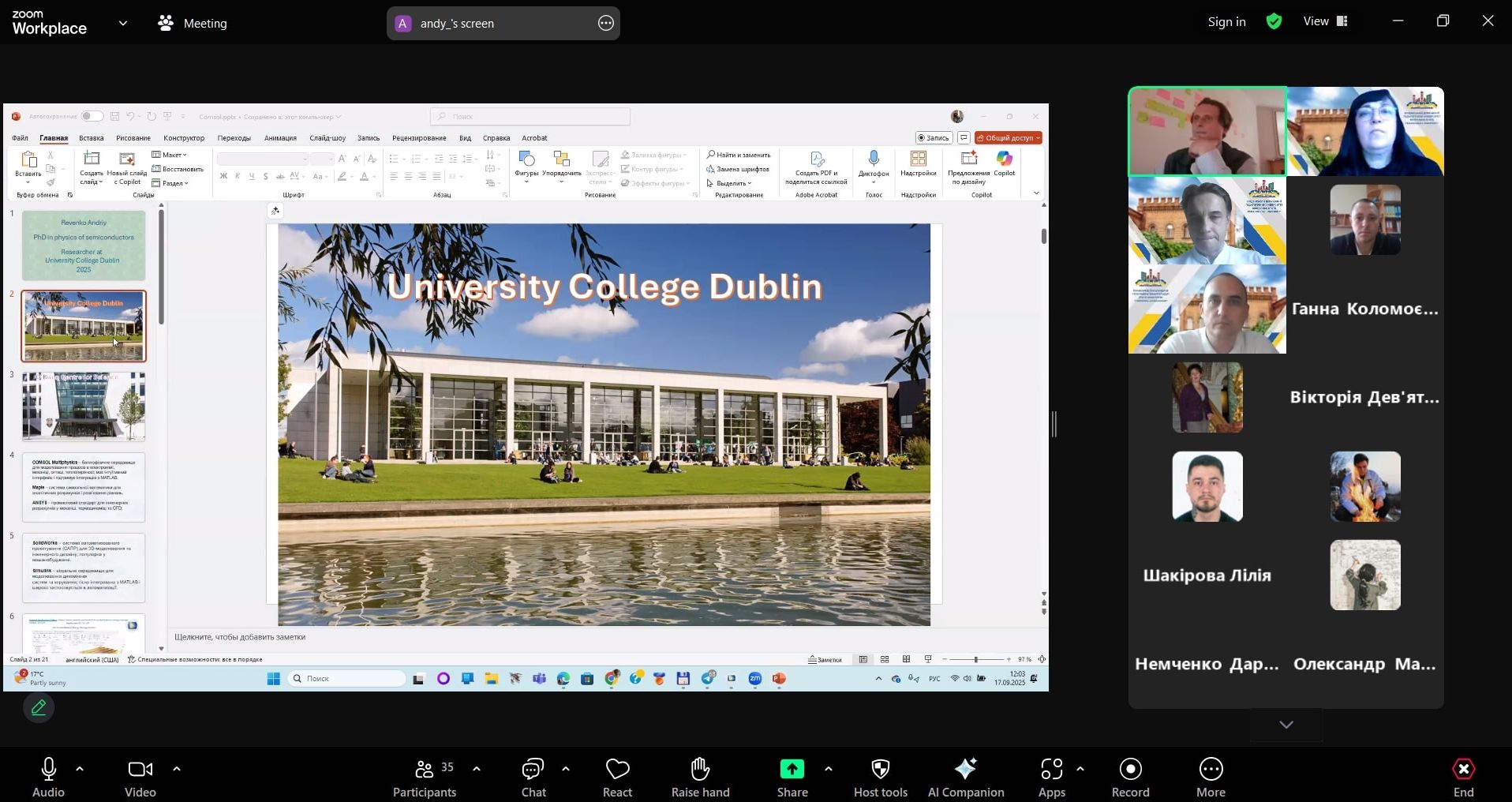
Task: Click Найти и заменить in ribbon
Action: coord(739,155)
